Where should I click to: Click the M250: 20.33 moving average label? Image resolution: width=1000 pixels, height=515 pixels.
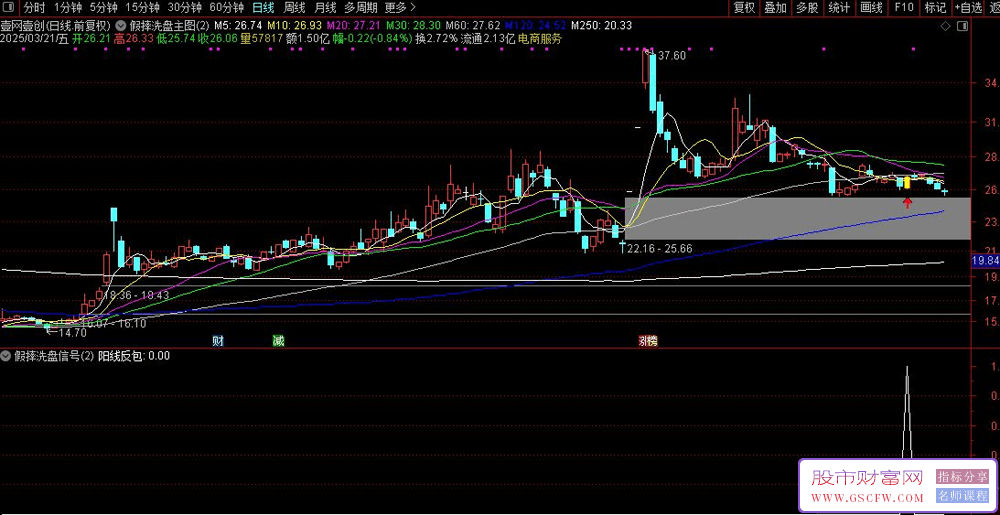[601, 26]
